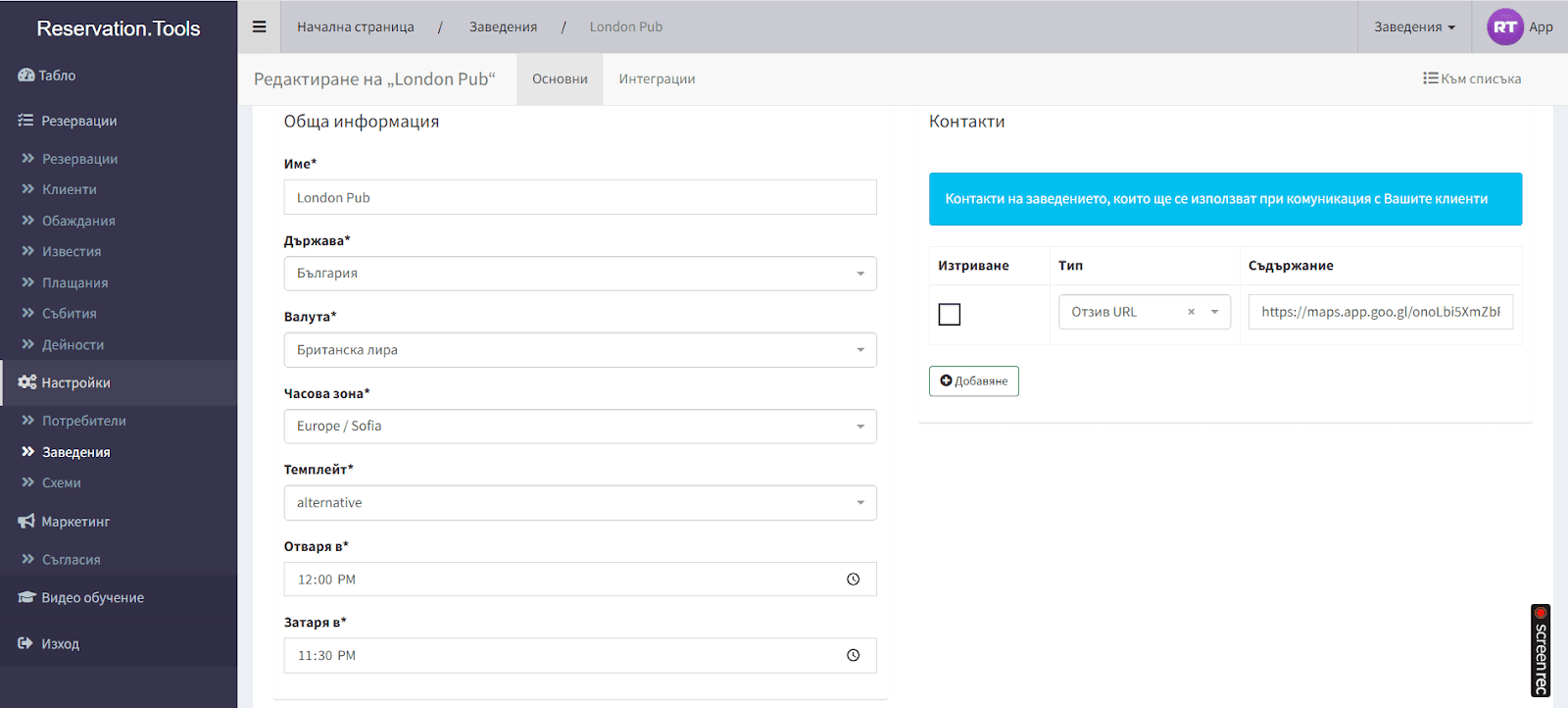Open Маркетинг section in sidebar
Image resolution: width=1568 pixels, height=708 pixels.
tap(75, 522)
